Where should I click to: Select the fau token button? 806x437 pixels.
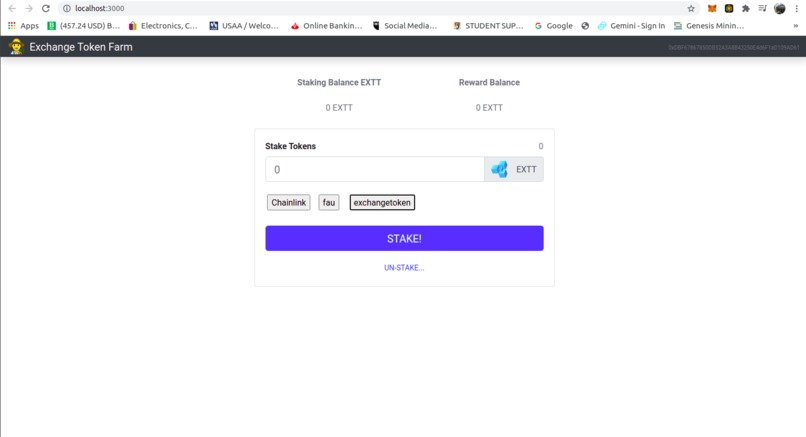click(328, 203)
